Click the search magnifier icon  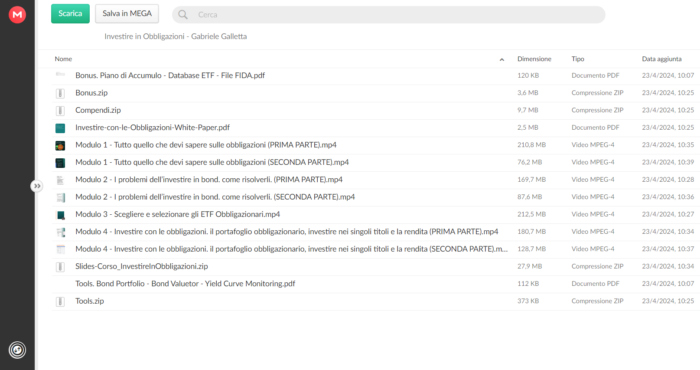pyautogui.click(x=183, y=15)
